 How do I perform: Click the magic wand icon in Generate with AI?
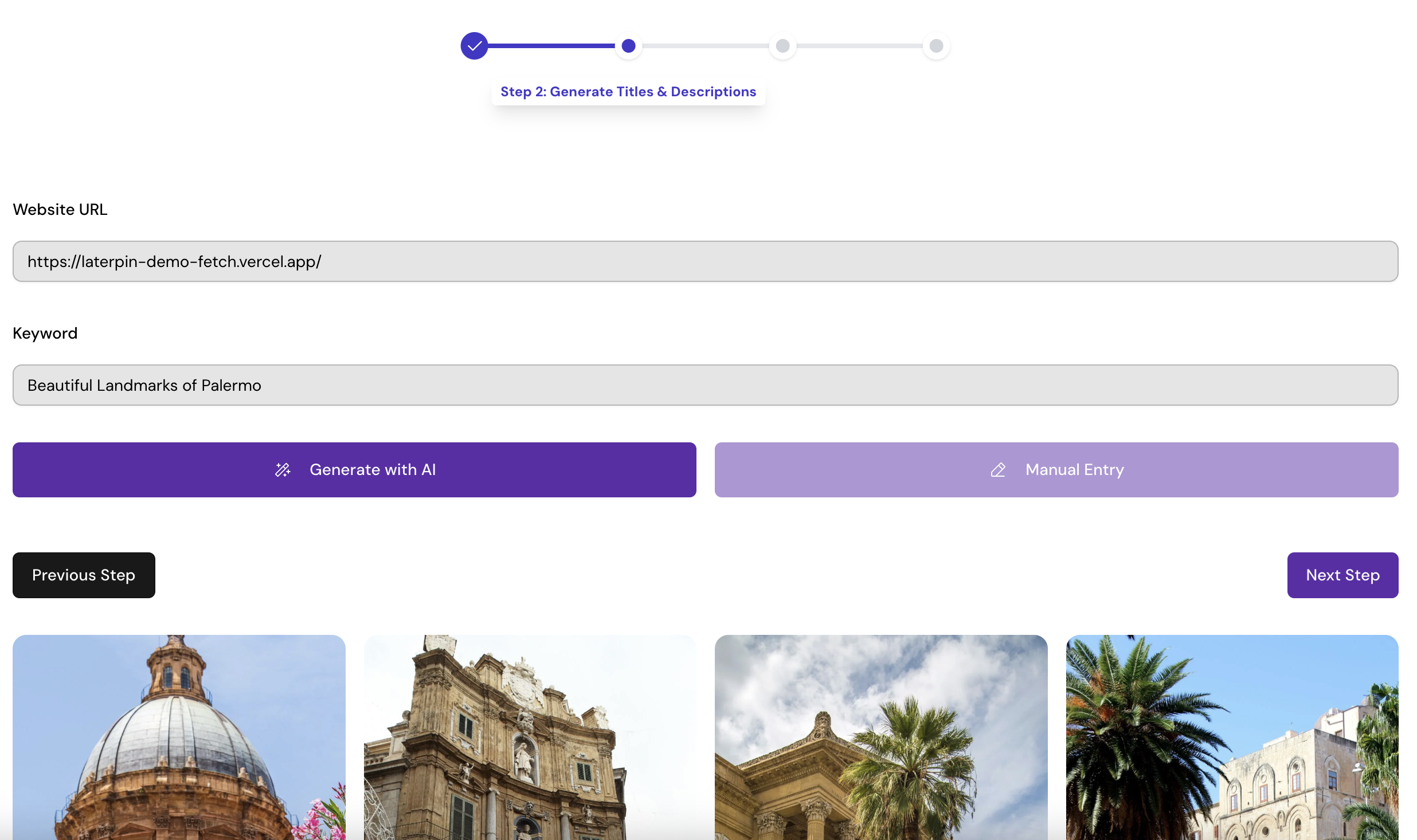[283, 470]
